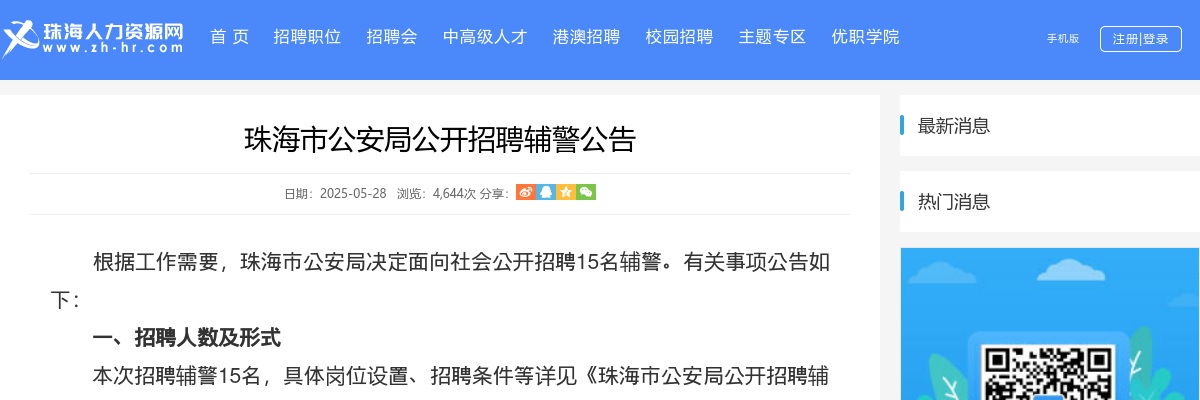Screen dimensions: 1200x400
Task: Click the blue promotional banner in the sidebar
Action: [1050, 324]
